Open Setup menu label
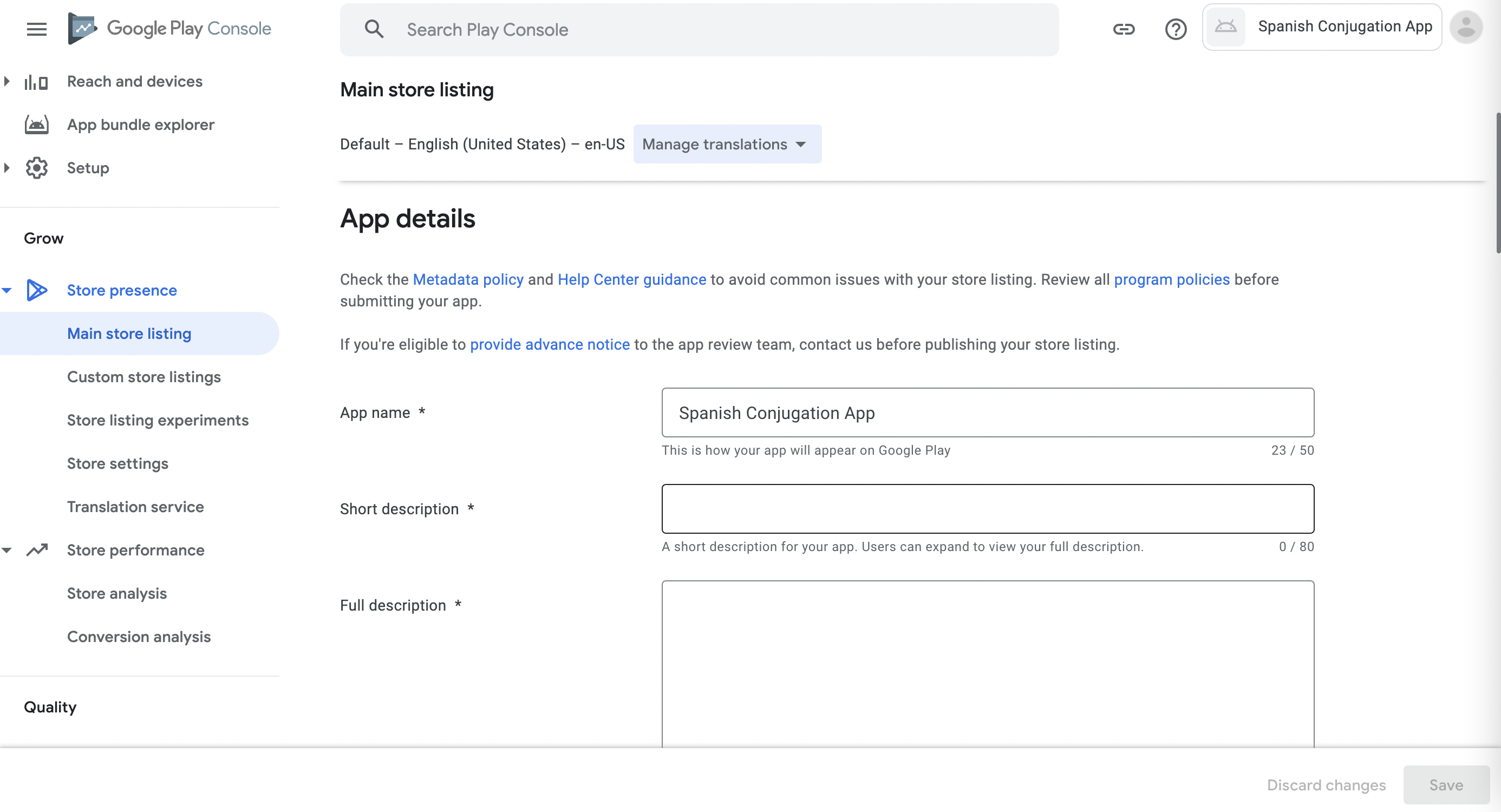This screenshot has height=812, width=1501. 88,168
